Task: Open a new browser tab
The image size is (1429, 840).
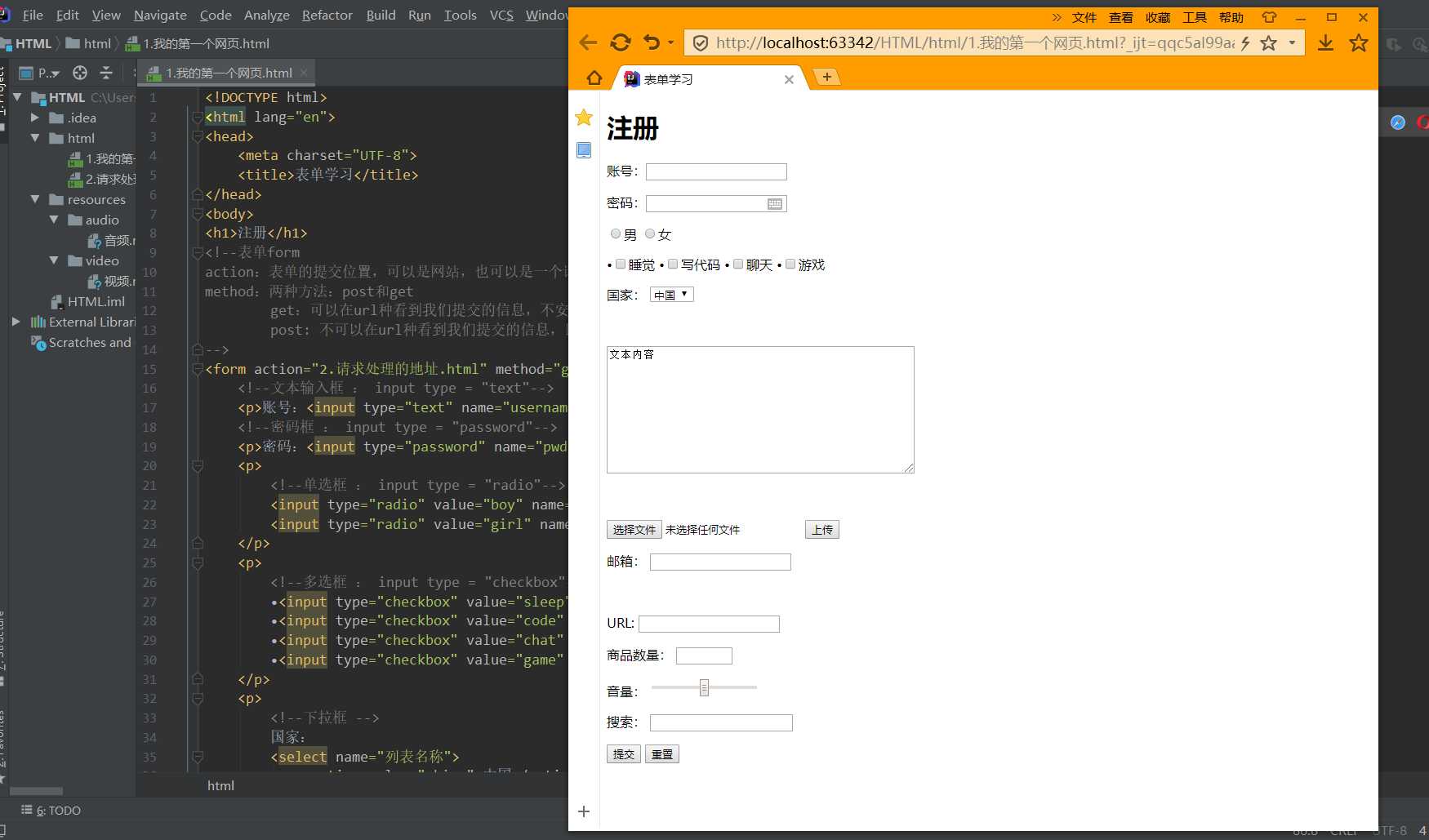Action: click(827, 77)
